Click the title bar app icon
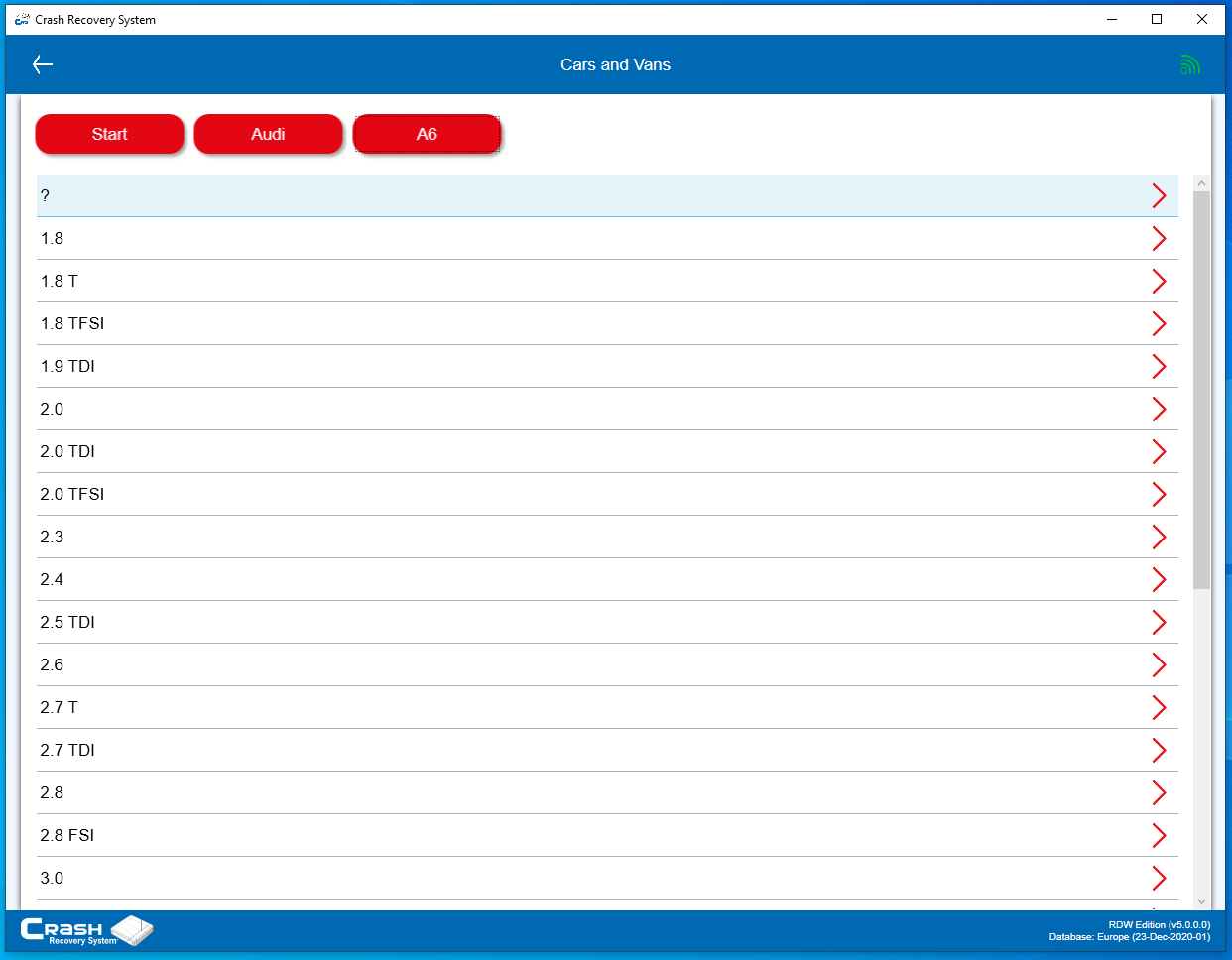Viewport: 1232px width, 960px height. [22, 19]
